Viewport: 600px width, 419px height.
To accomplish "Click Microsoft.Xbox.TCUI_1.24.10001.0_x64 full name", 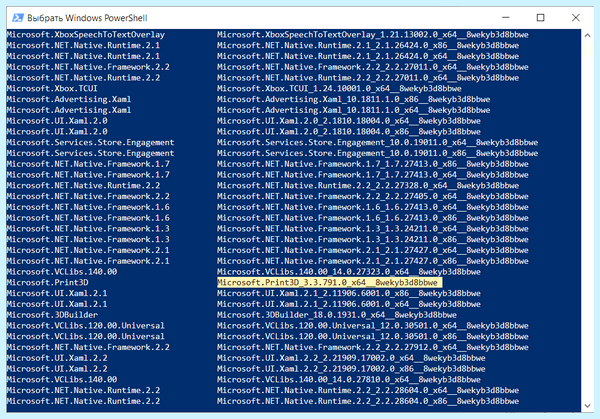I will 339,88.
